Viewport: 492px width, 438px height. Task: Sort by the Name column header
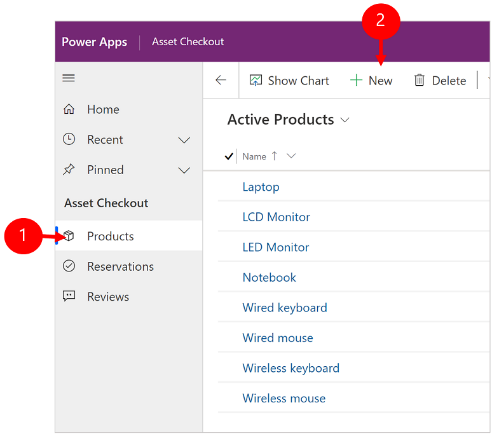(x=254, y=156)
